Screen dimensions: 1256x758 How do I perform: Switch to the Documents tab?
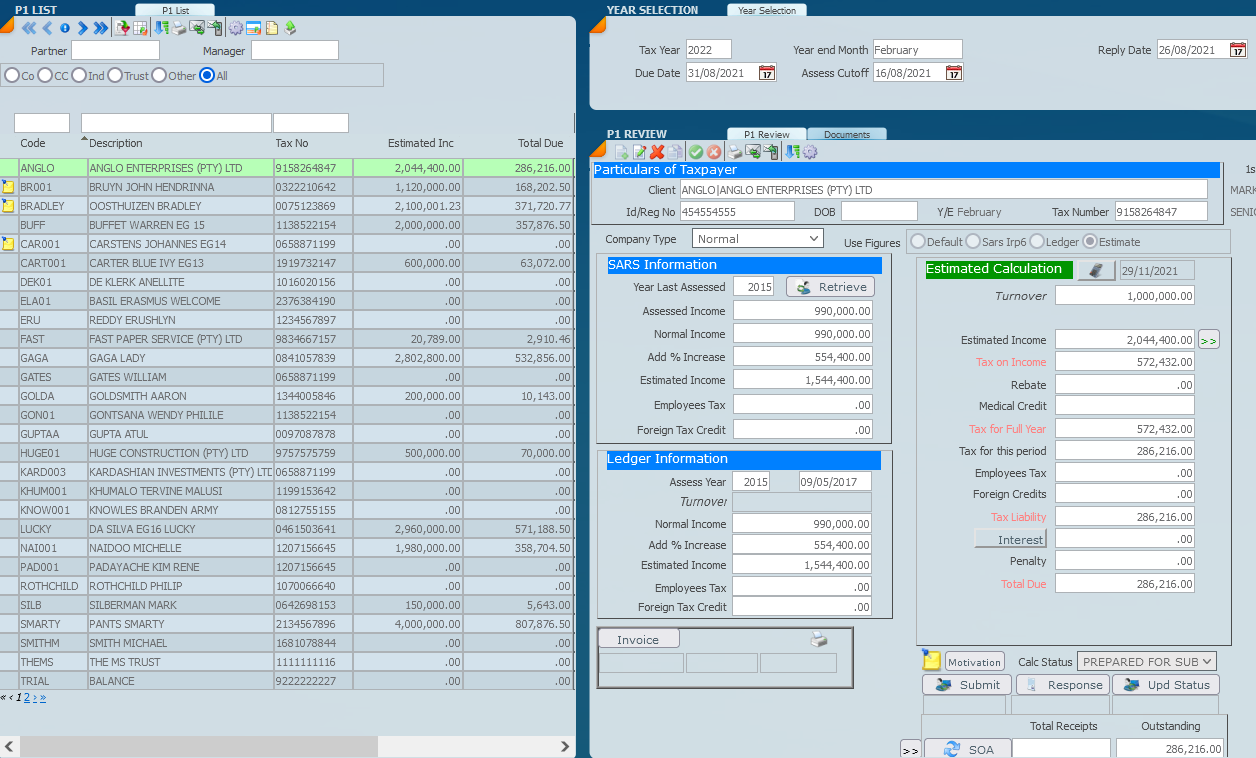[x=847, y=135]
